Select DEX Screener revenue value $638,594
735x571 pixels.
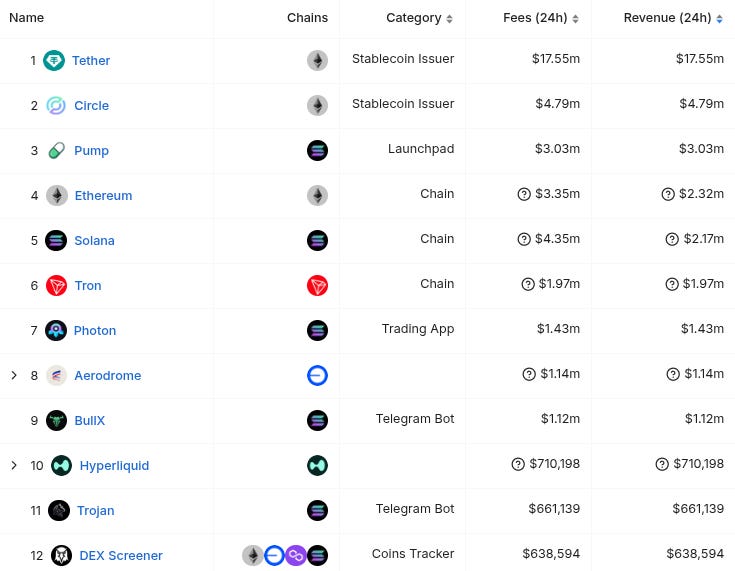(695, 554)
